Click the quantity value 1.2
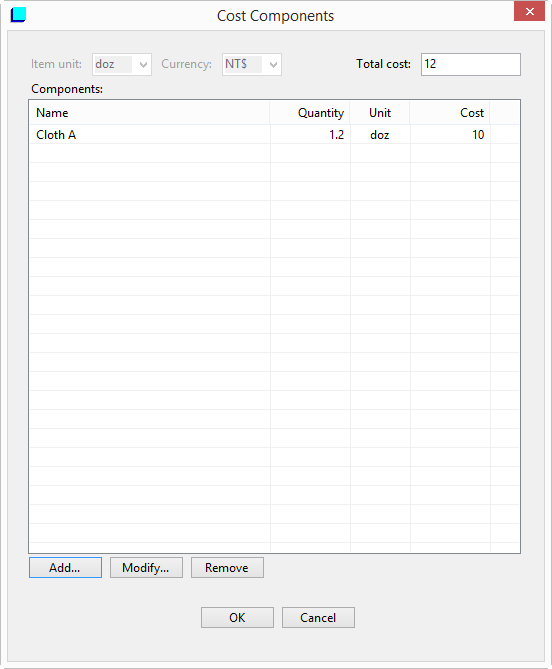Screen dimensions: 552x669 click(x=336, y=135)
